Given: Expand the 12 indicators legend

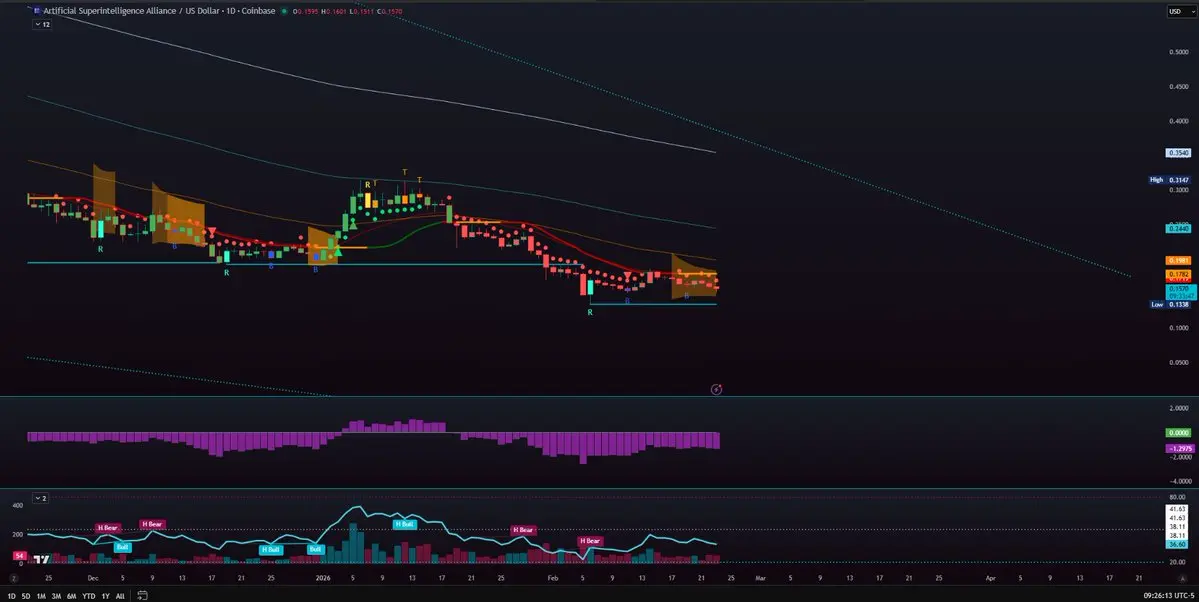Looking at the screenshot, I should click(42, 24).
